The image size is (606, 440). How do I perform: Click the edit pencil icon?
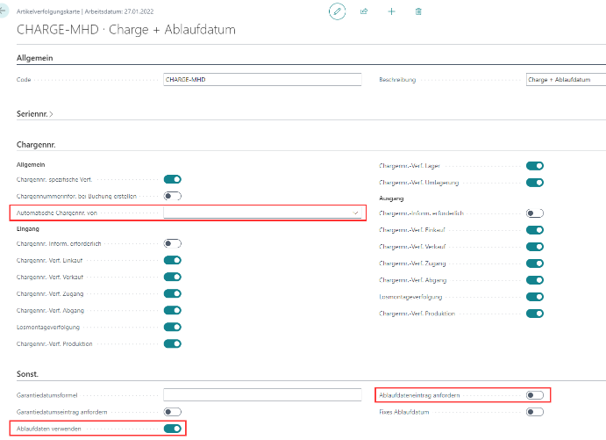(x=336, y=11)
